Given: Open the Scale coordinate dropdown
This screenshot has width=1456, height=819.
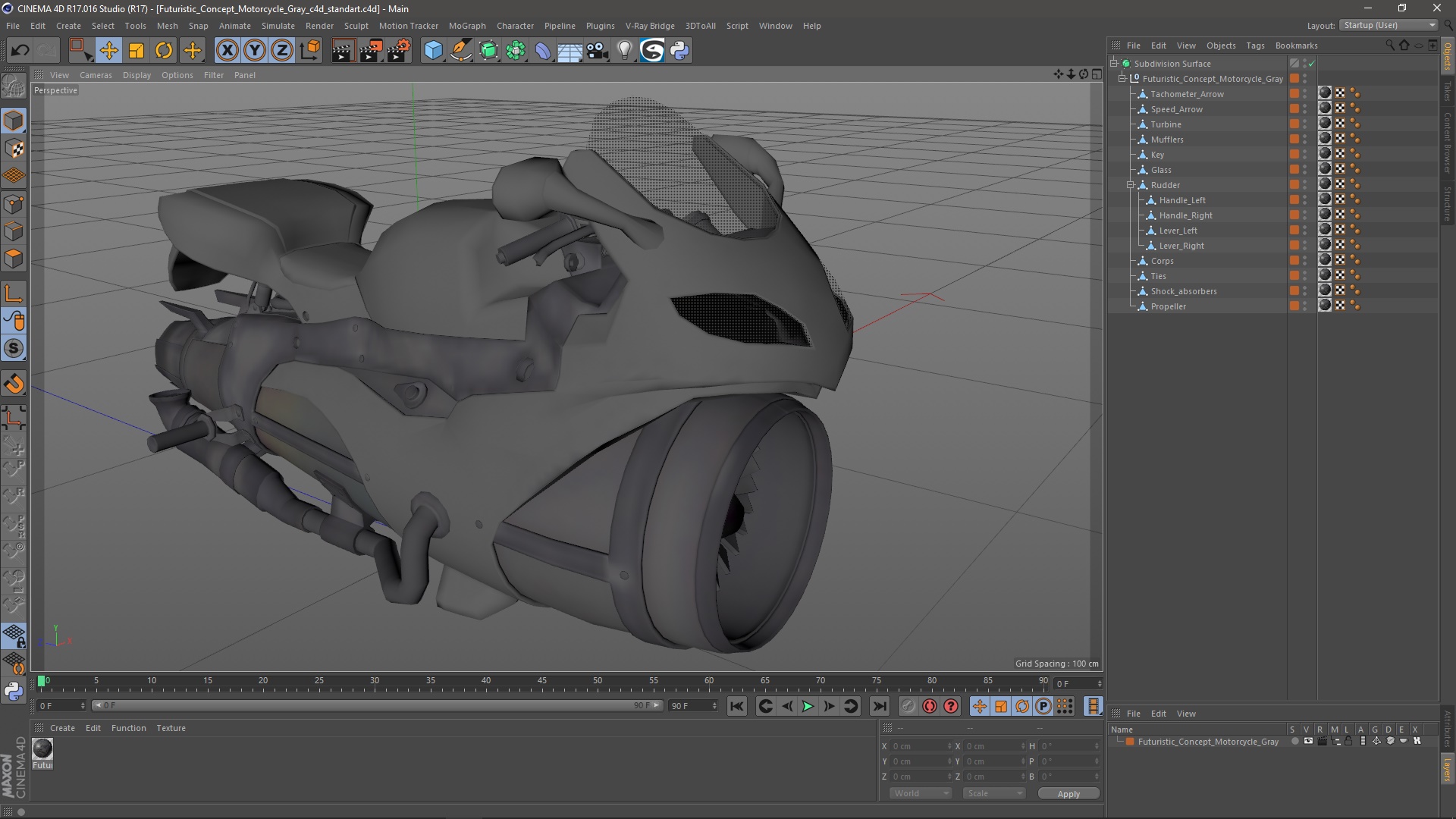Looking at the screenshot, I should pos(994,793).
